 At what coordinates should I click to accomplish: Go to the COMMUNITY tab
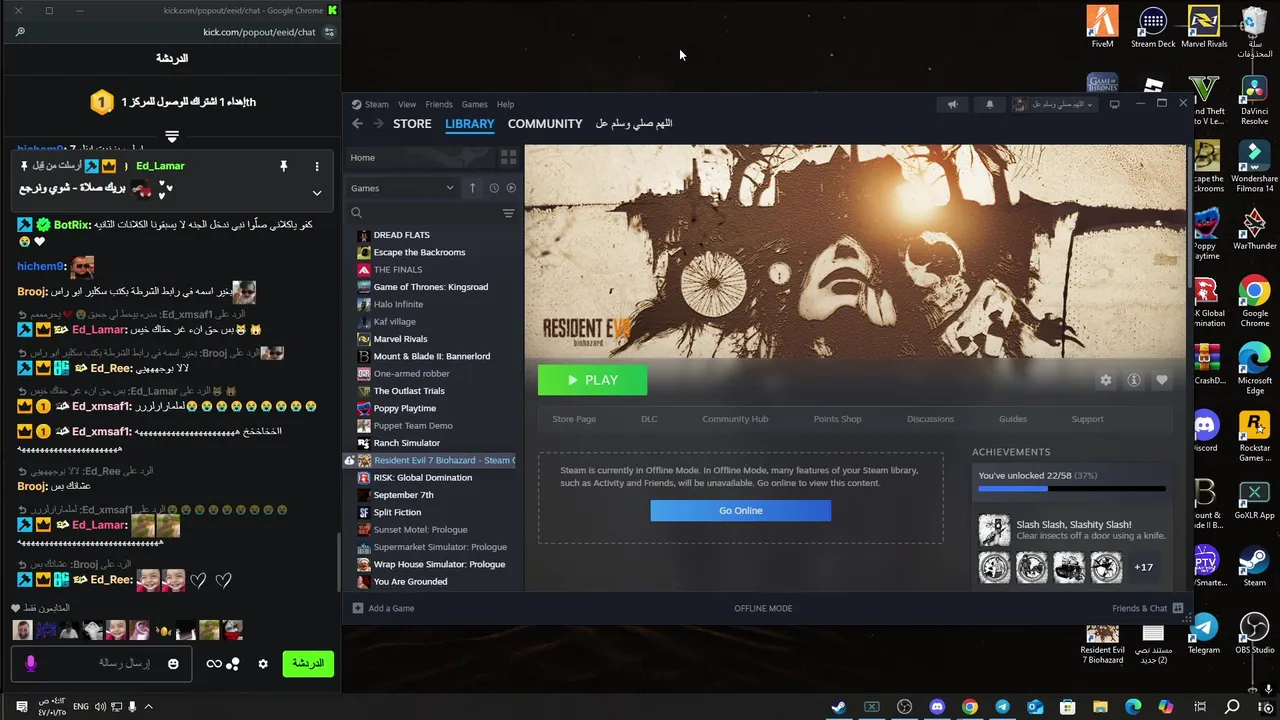[545, 123]
